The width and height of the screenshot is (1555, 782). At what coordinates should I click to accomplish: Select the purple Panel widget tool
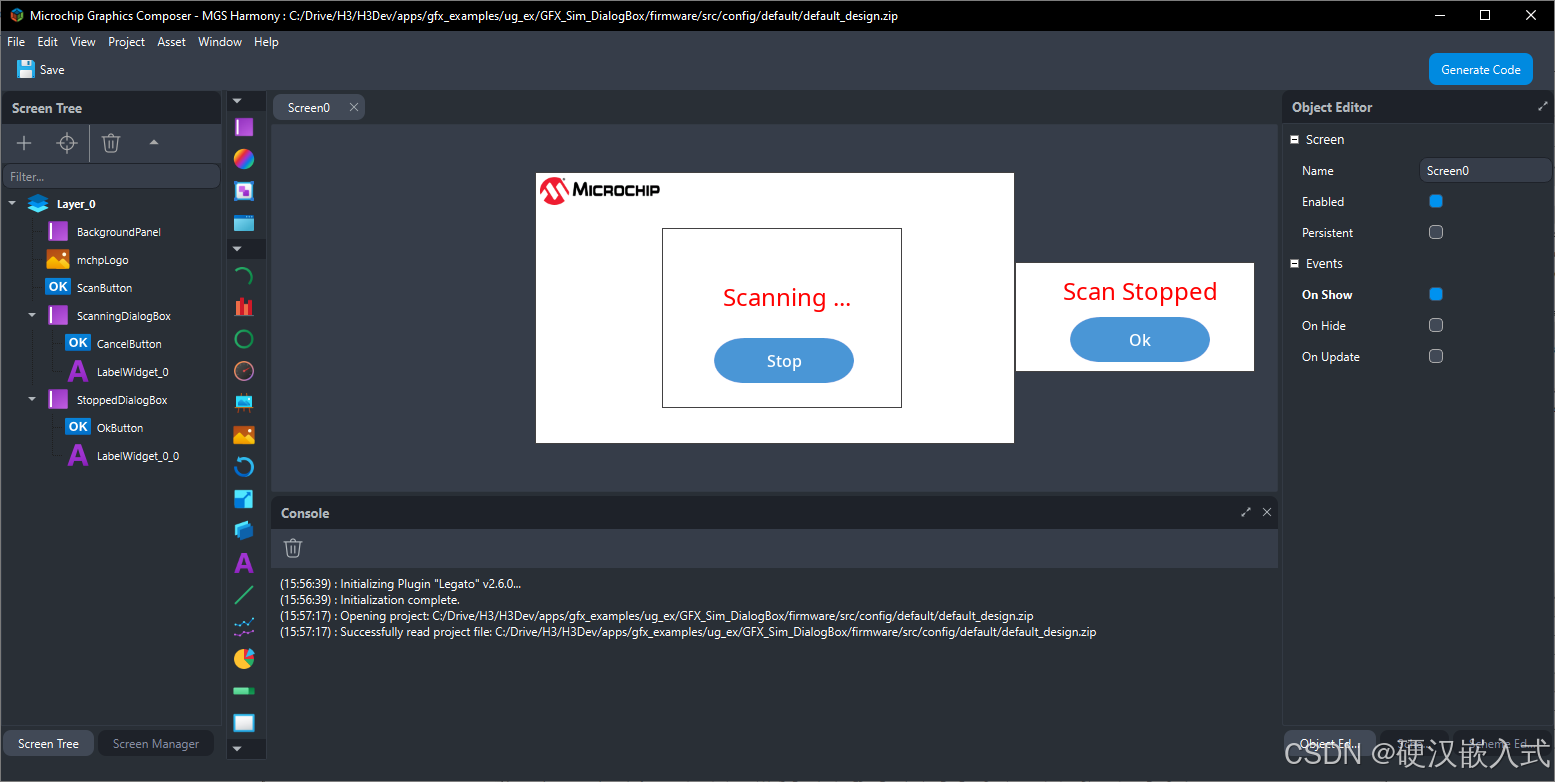[244, 127]
